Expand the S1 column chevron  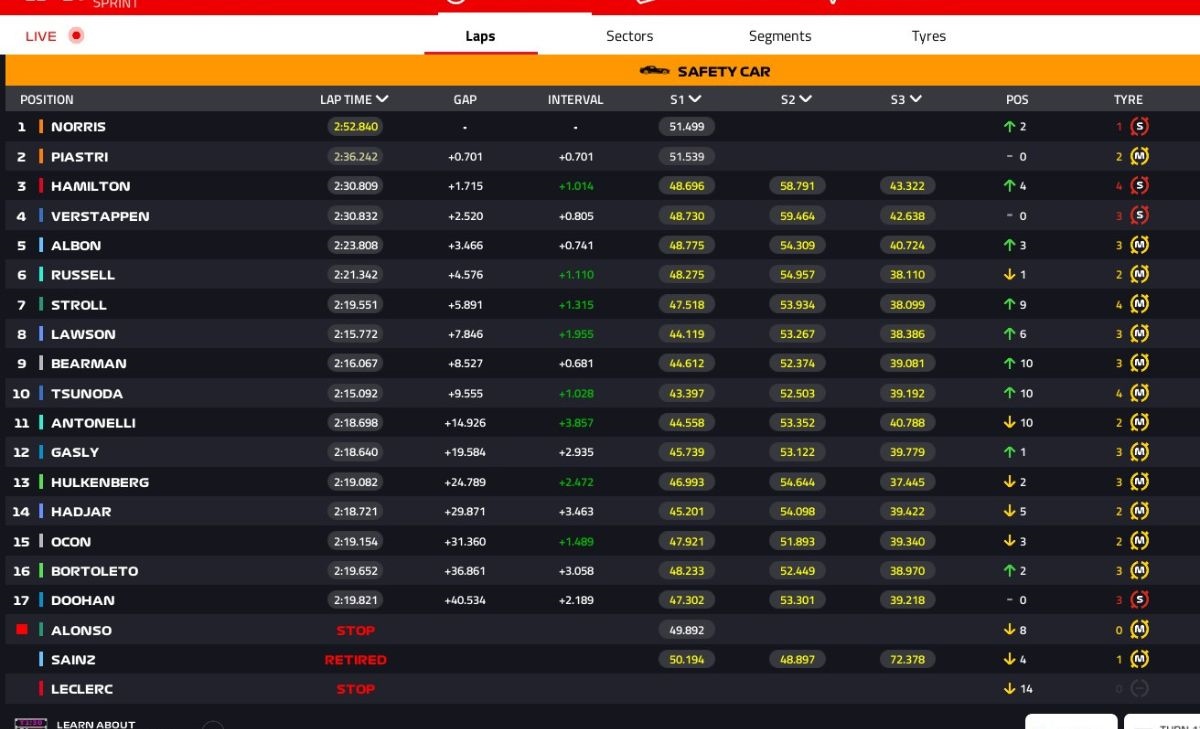pos(695,99)
